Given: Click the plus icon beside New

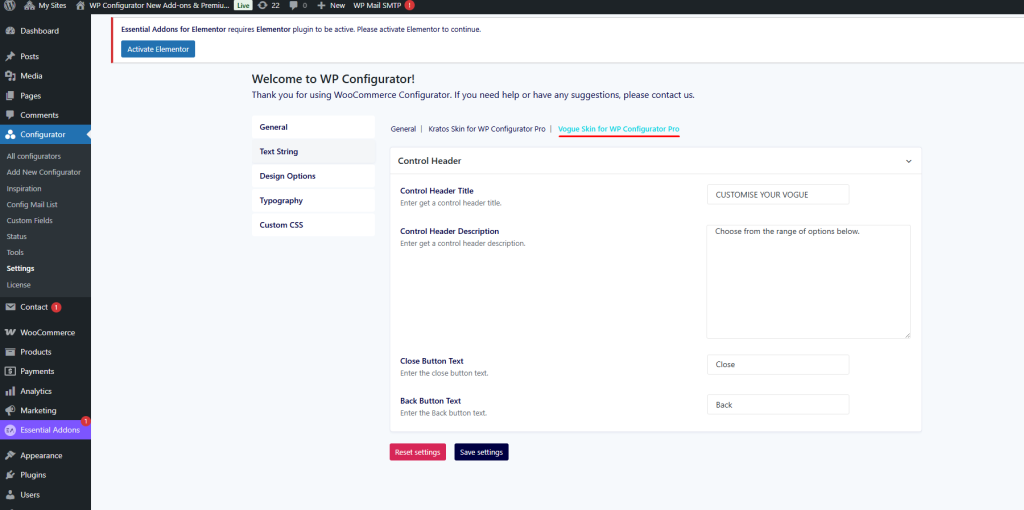Looking at the screenshot, I should point(321,5).
